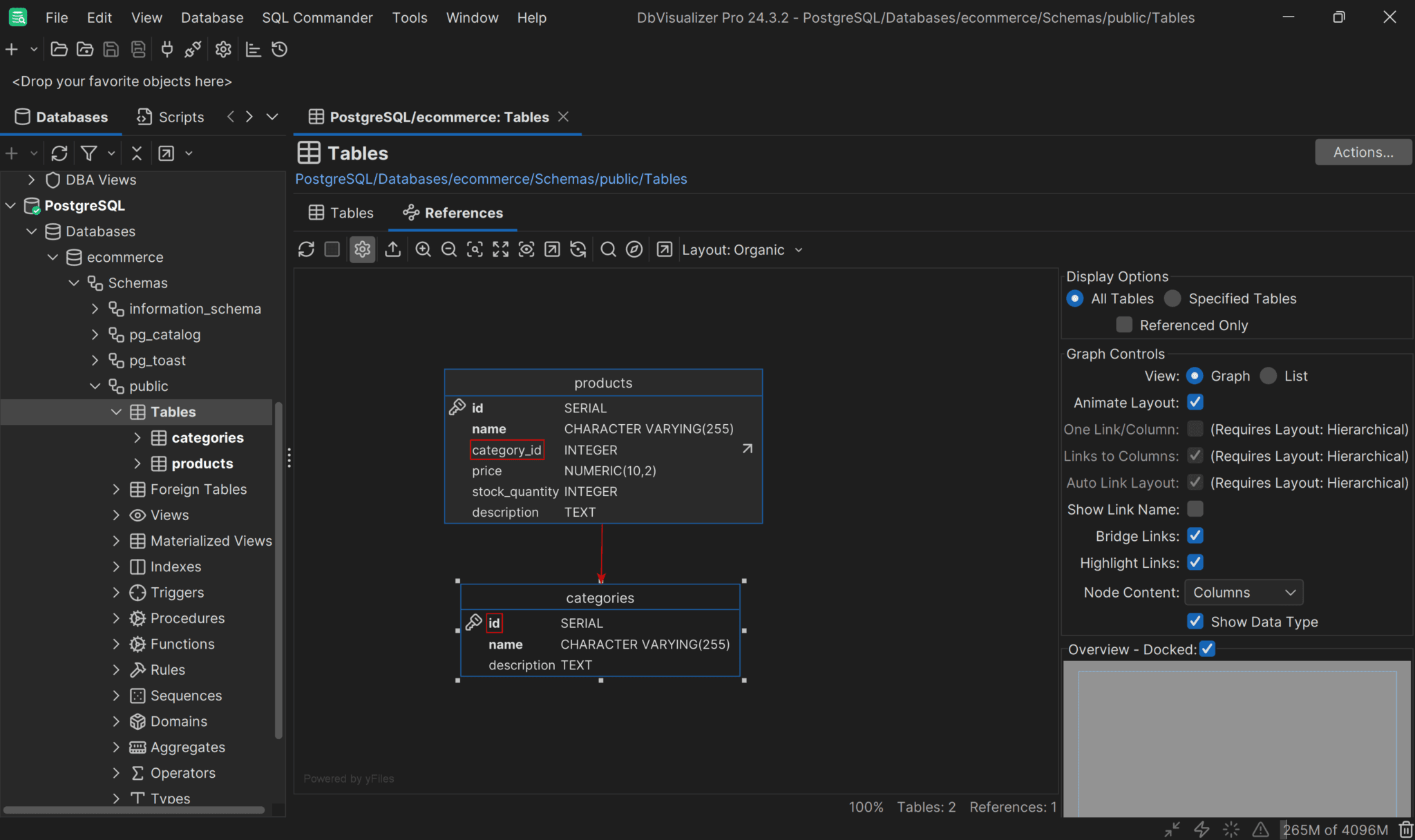
Task: Disable the Animate Layout checkbox
Action: click(1195, 402)
